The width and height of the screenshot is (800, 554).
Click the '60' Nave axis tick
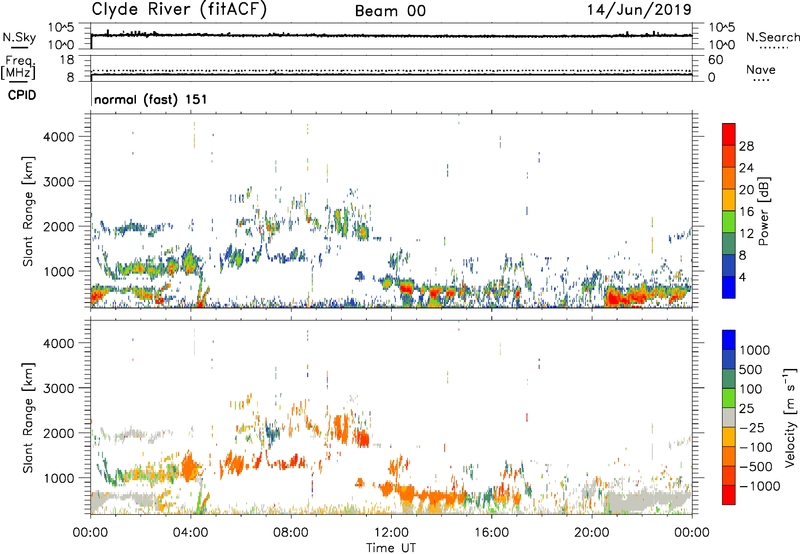pyautogui.click(x=716, y=60)
